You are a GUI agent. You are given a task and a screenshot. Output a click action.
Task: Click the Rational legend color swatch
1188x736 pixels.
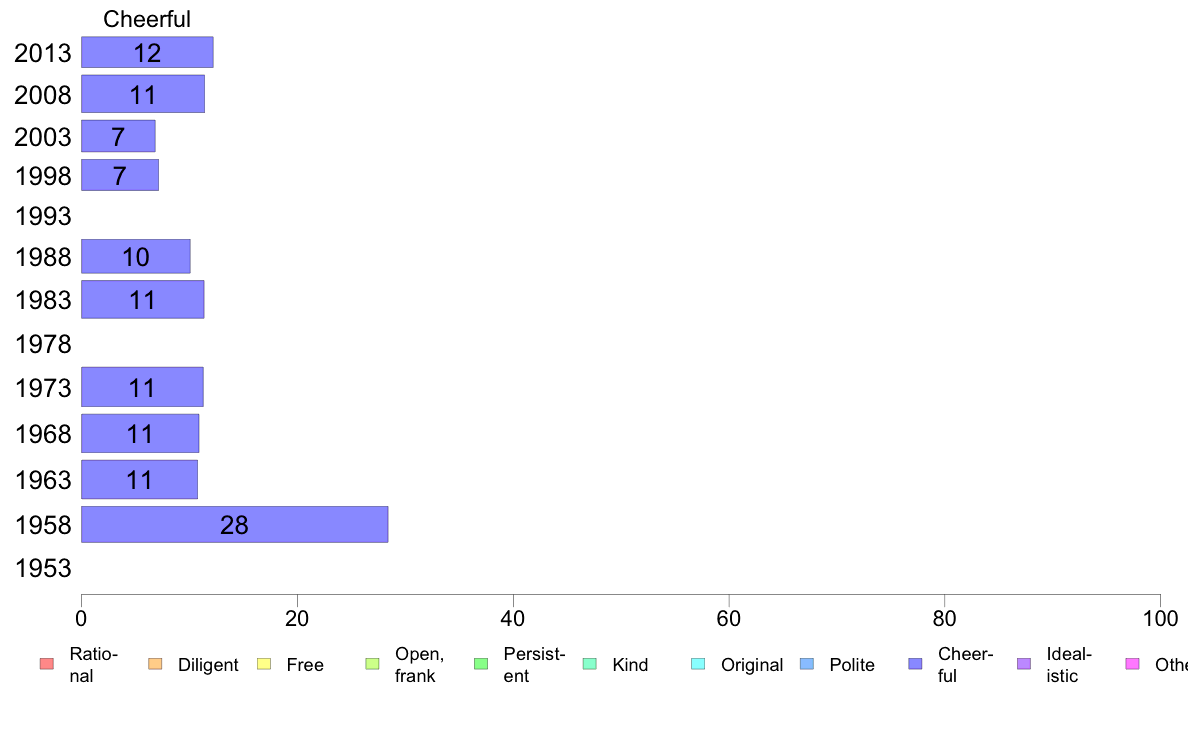click(x=47, y=665)
